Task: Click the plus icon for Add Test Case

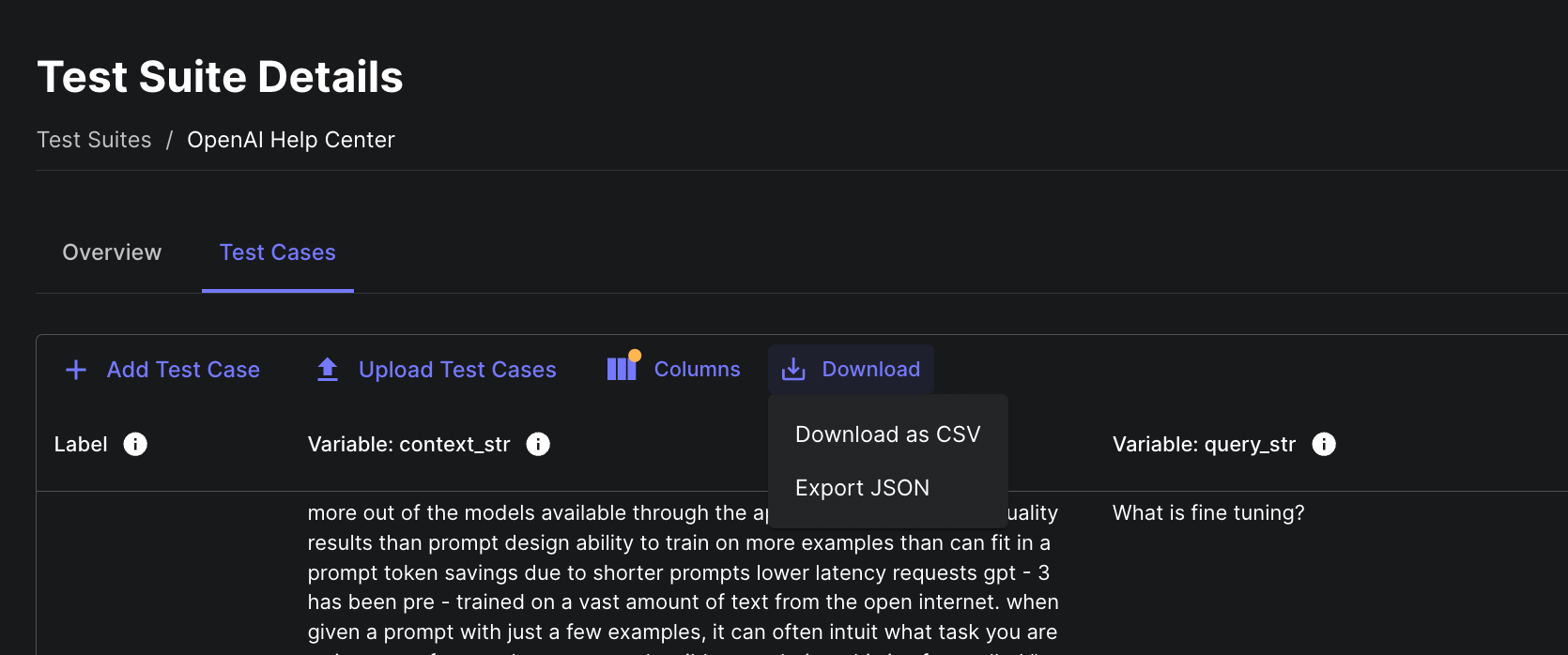Action: click(x=76, y=370)
